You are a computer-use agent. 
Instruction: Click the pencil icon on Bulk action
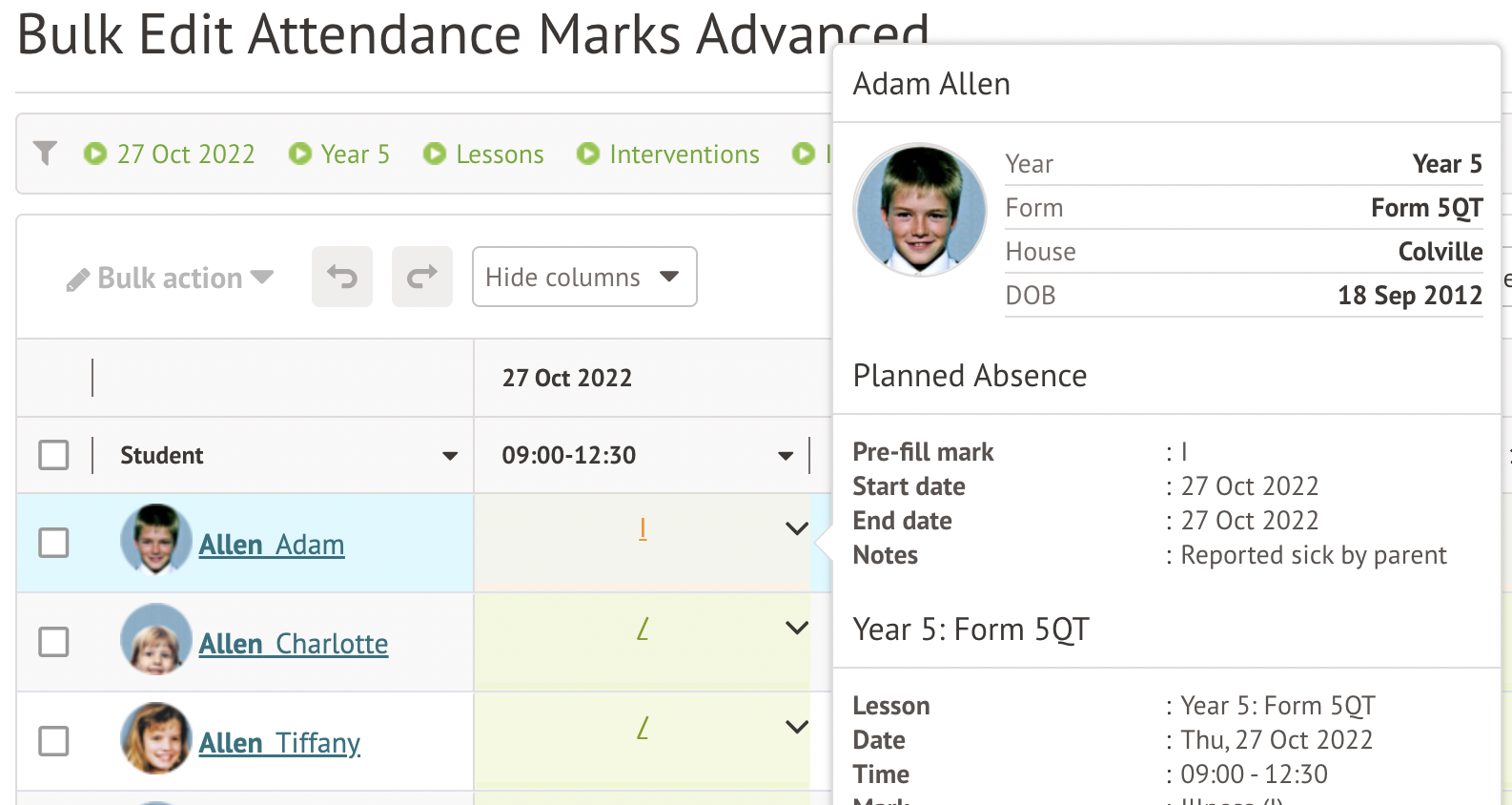click(78, 279)
